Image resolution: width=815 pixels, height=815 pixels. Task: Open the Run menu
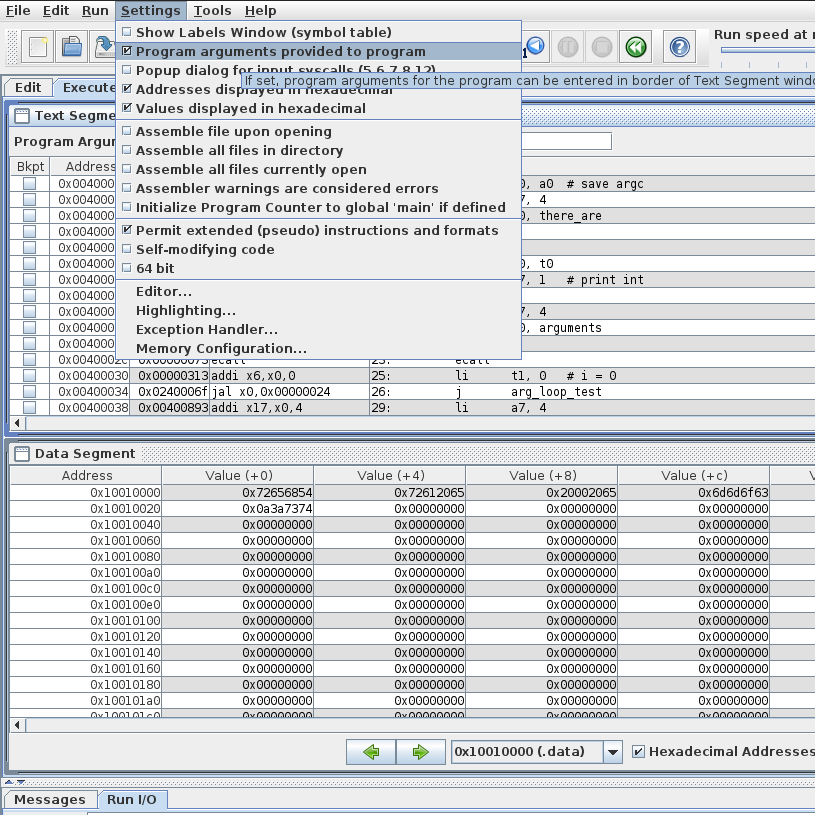pos(95,10)
